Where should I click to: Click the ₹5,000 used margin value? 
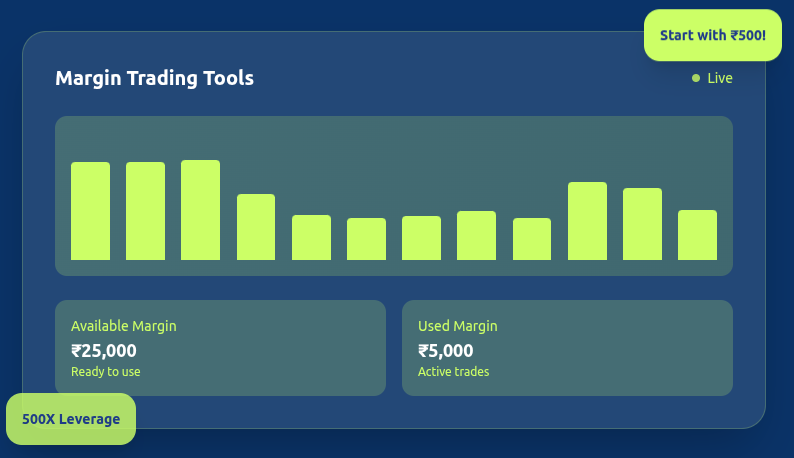click(445, 351)
